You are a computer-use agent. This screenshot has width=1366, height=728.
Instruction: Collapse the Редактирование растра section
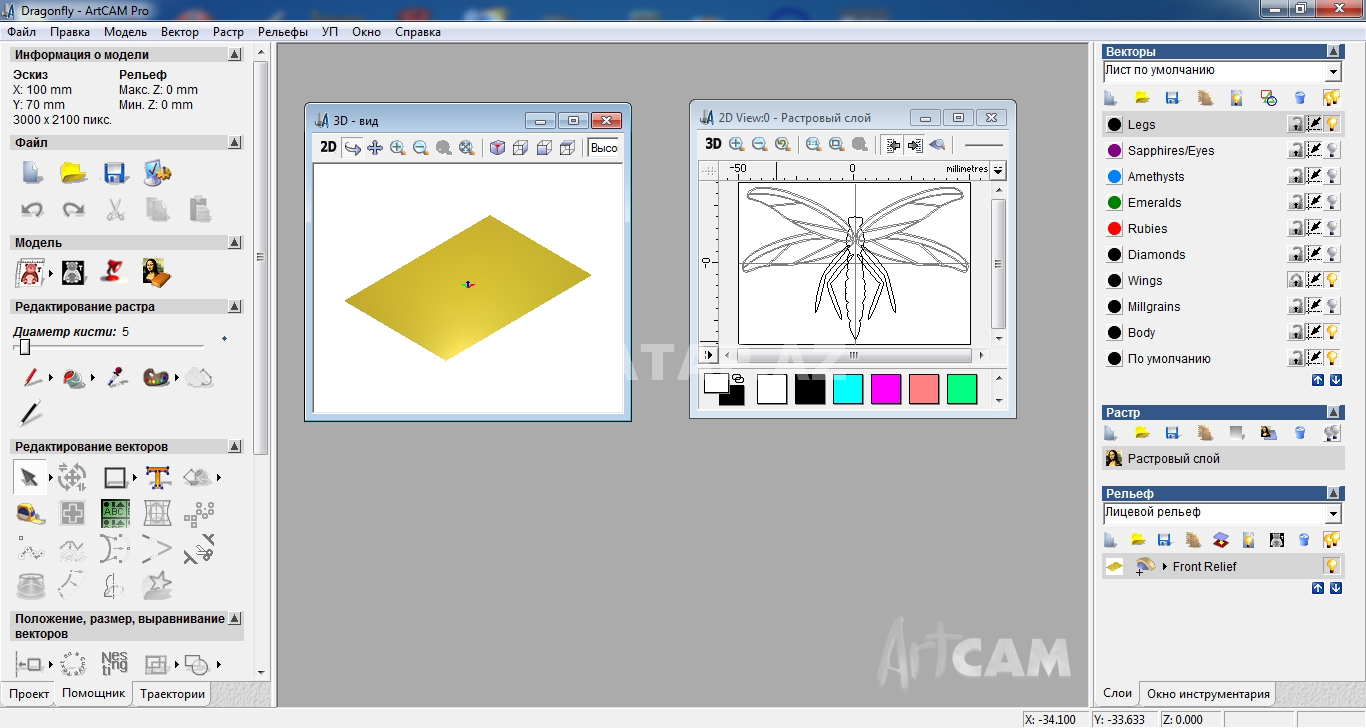click(234, 307)
